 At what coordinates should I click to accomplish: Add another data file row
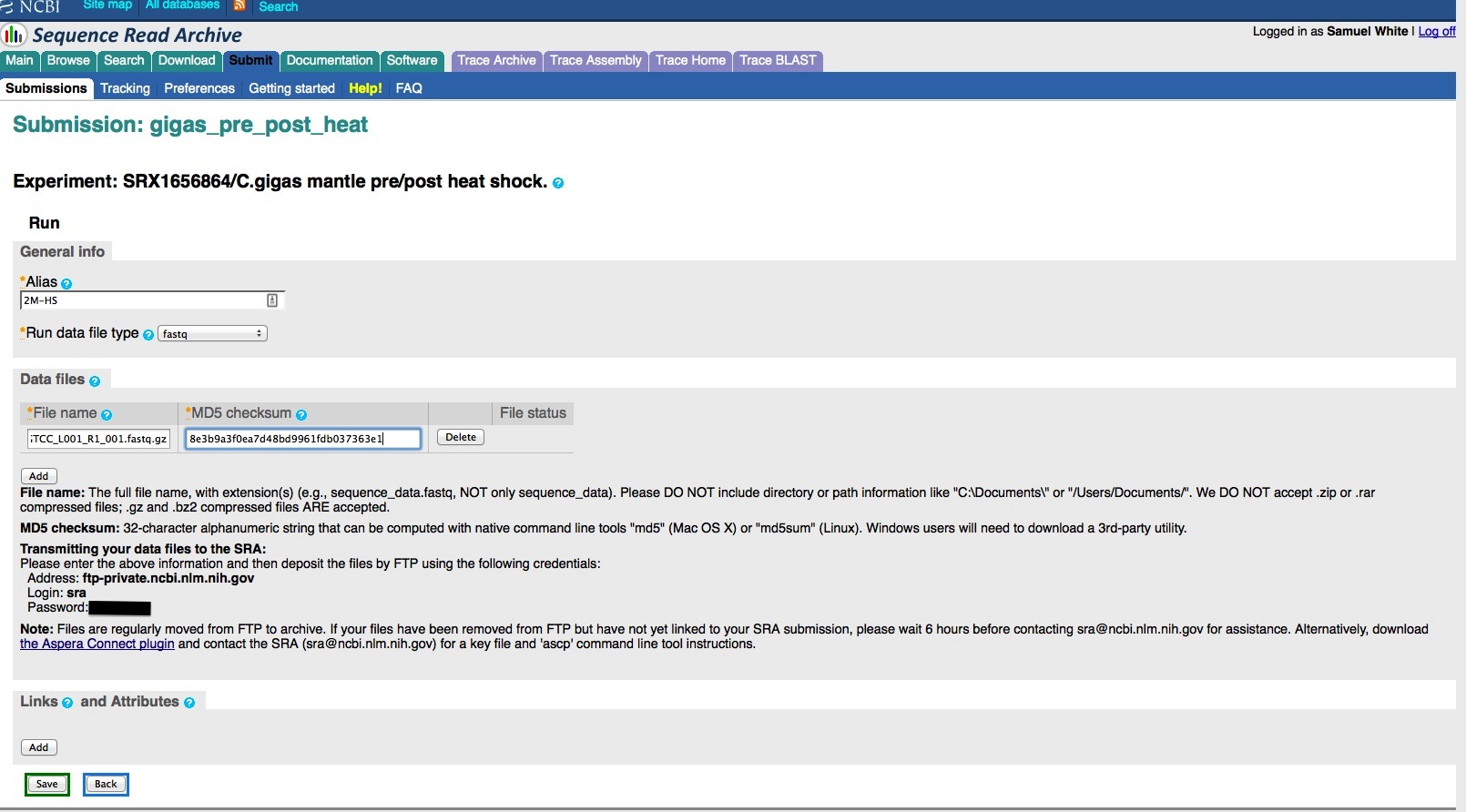[x=39, y=476]
